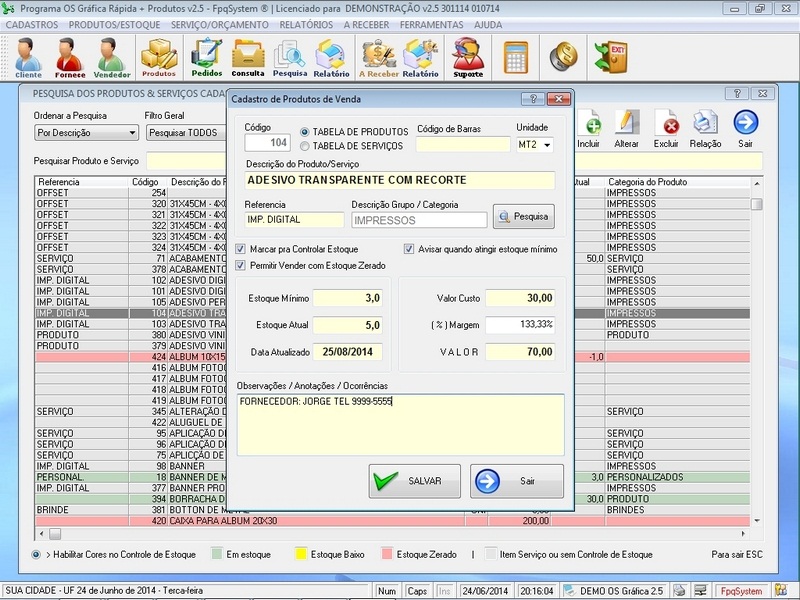Click the SALVAR button
This screenshot has height=600, width=800.
(x=414, y=481)
